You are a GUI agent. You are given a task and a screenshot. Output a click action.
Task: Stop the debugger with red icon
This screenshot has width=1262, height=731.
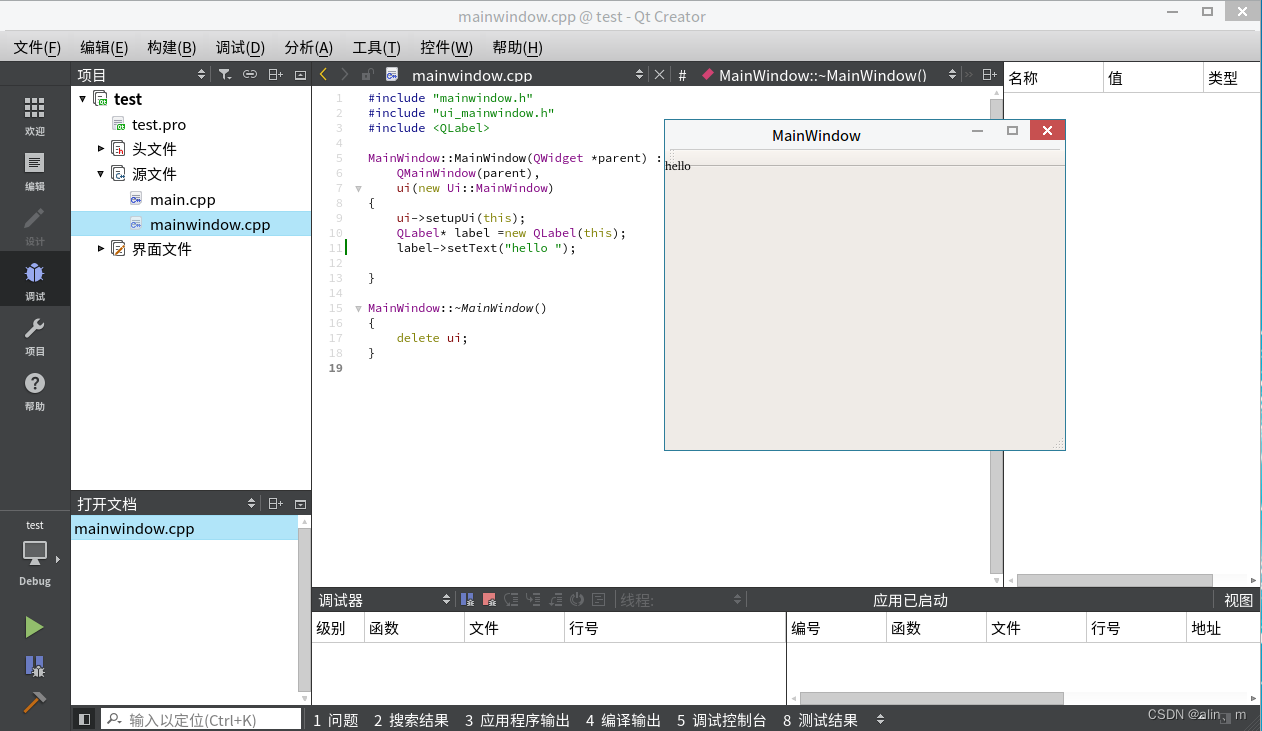(489, 600)
